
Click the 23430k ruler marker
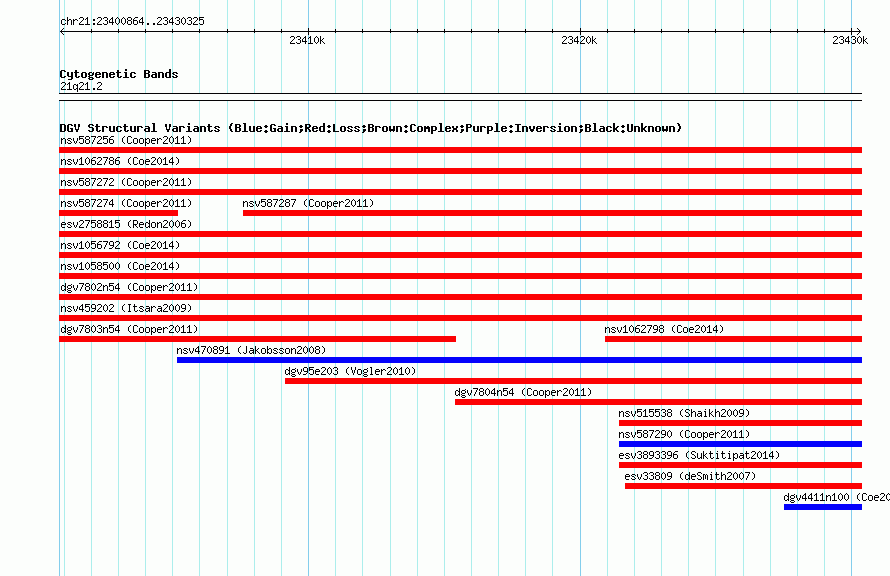click(x=850, y=40)
